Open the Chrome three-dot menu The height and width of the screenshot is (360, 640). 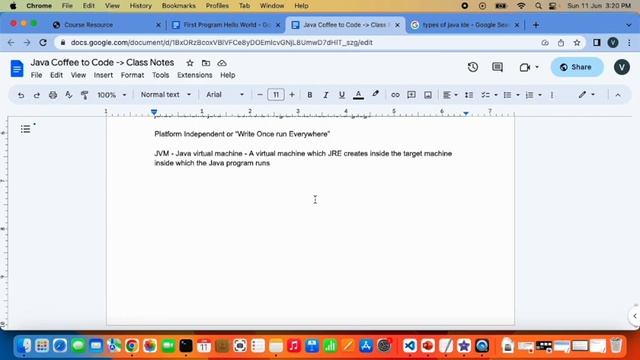[x=629, y=42]
